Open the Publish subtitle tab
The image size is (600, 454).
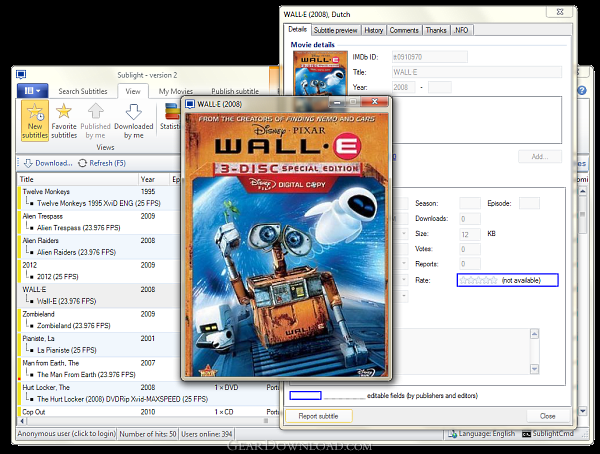pos(235,91)
